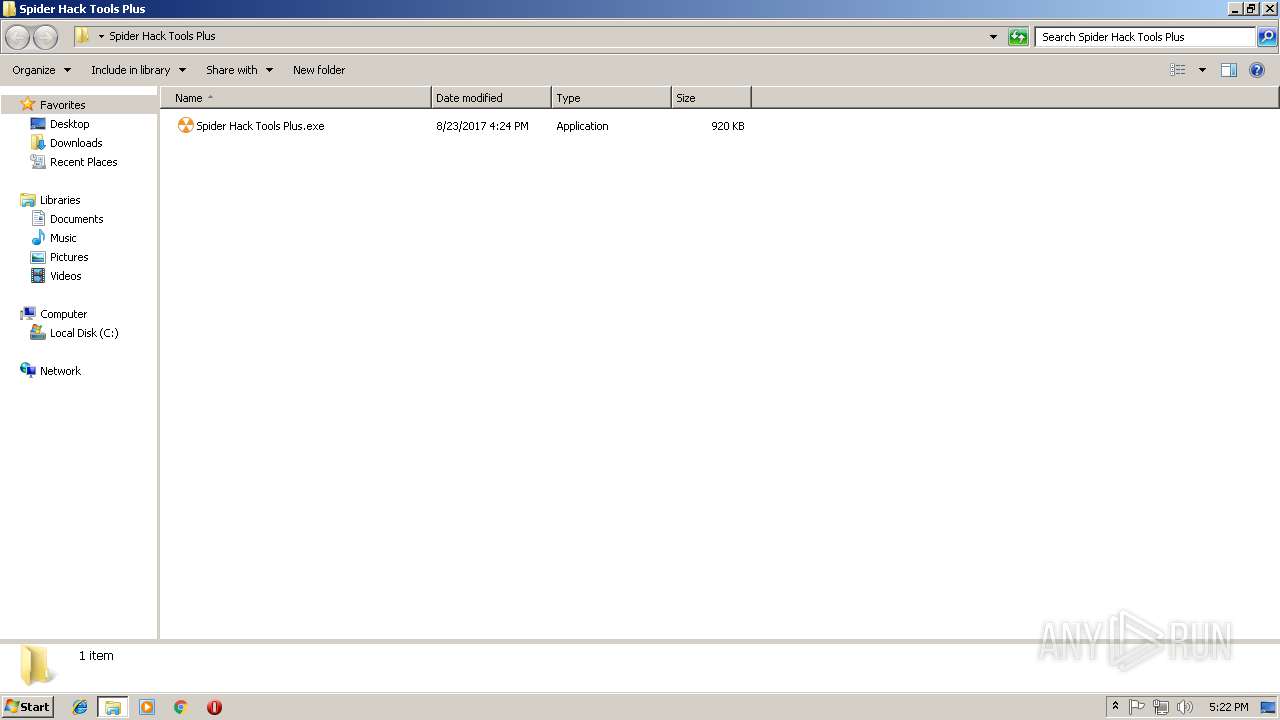Click the date 8/23/2017 4:24 PM cell
Image resolution: width=1280 pixels, height=720 pixels.
(x=482, y=126)
